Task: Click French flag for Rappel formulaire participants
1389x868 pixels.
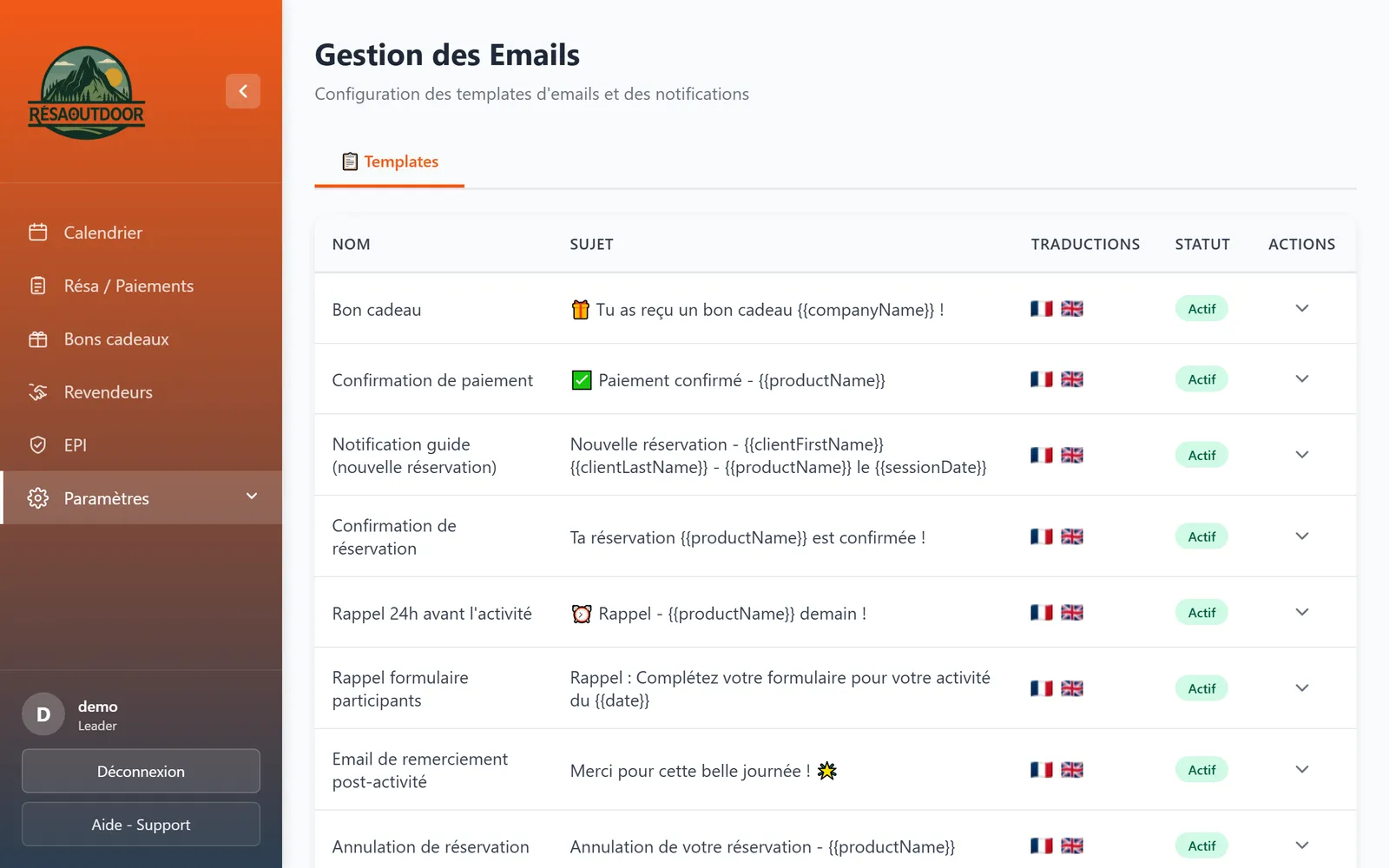Action: pos(1042,688)
